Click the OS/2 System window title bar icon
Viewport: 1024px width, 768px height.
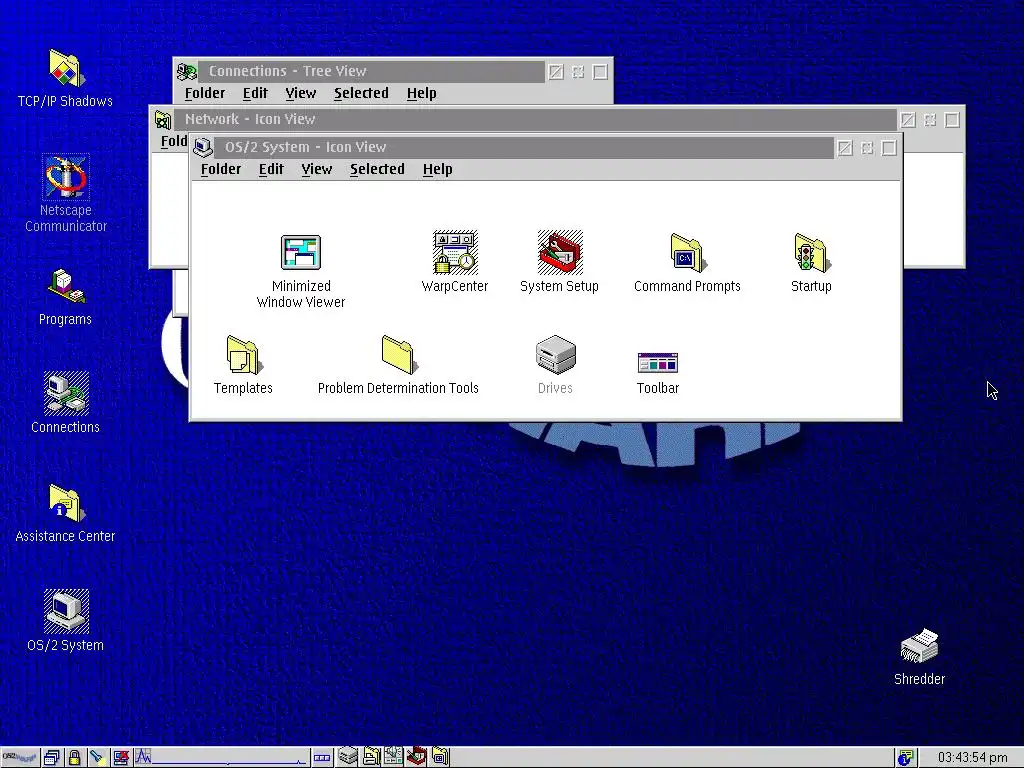pos(202,148)
